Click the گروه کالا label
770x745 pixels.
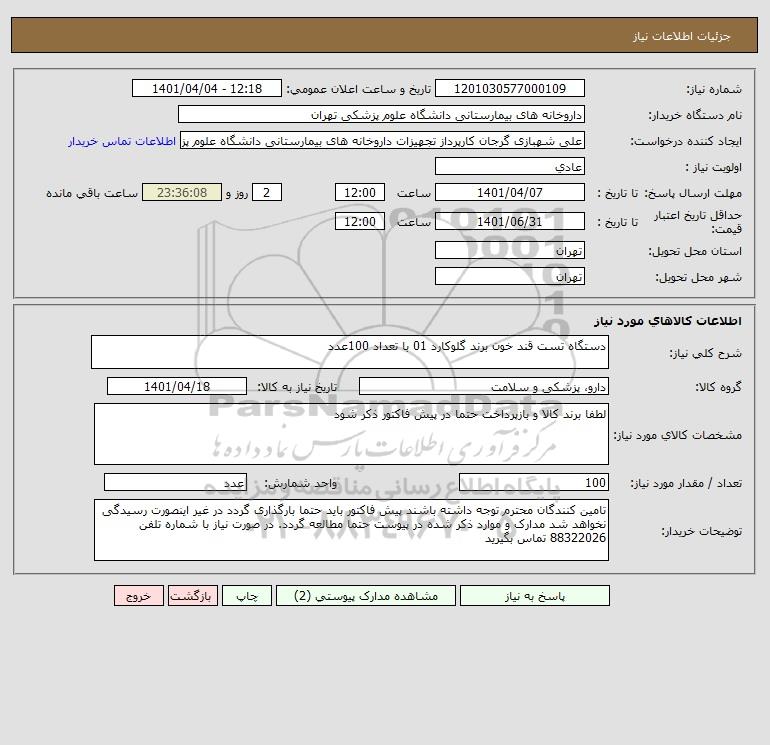pyautogui.click(x=718, y=387)
